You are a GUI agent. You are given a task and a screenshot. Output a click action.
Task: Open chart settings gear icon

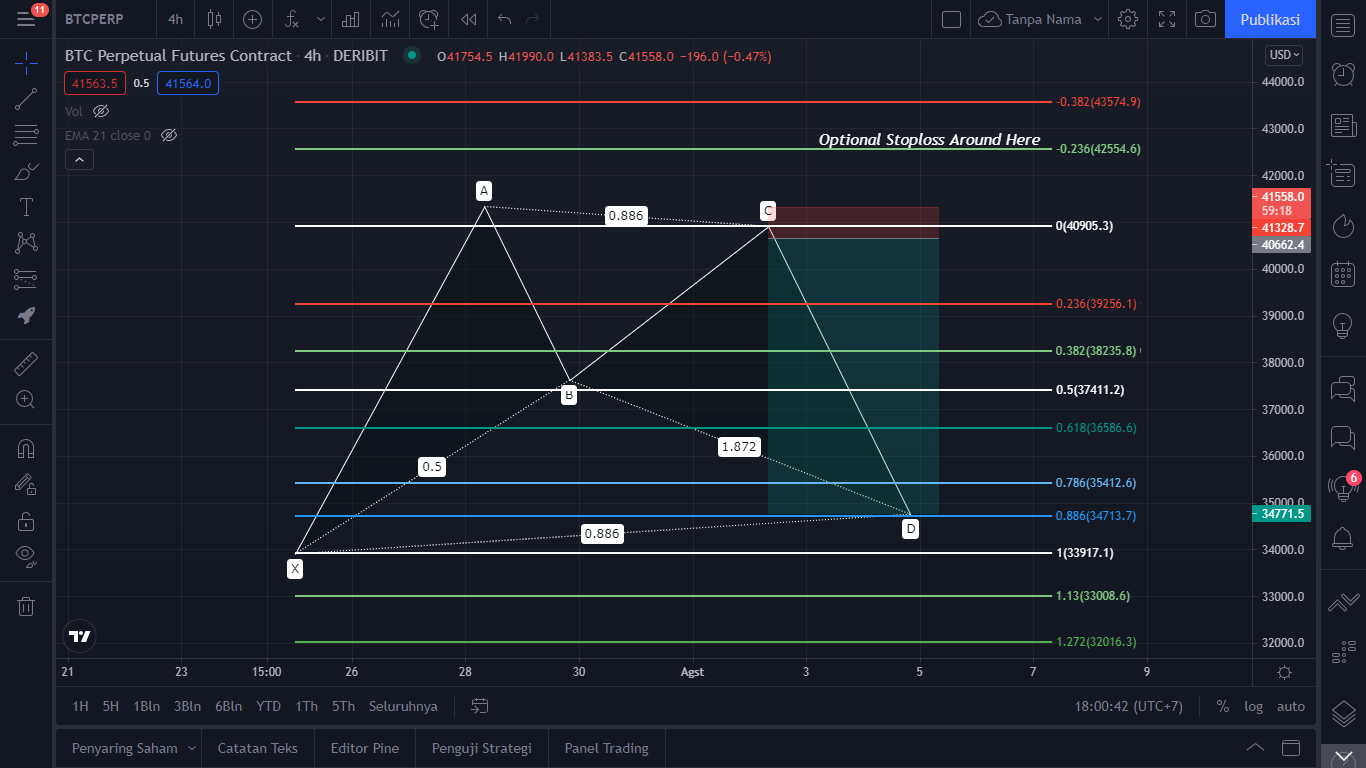click(1128, 19)
